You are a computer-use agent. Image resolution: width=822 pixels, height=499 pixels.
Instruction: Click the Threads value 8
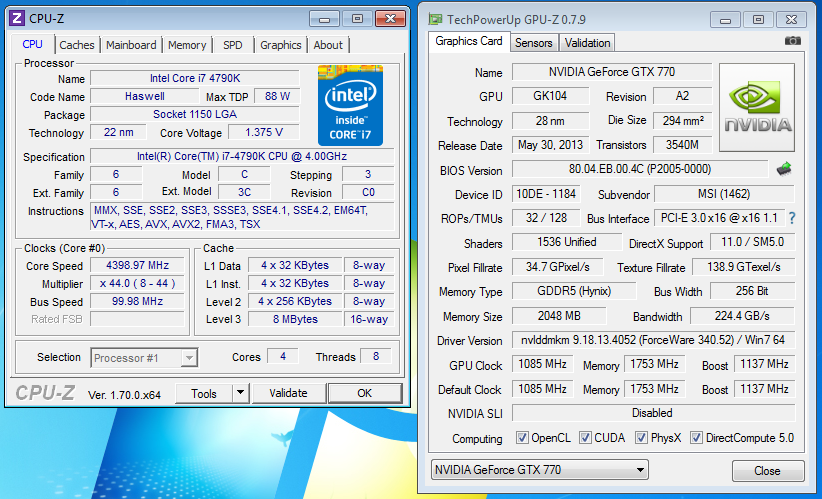point(376,357)
